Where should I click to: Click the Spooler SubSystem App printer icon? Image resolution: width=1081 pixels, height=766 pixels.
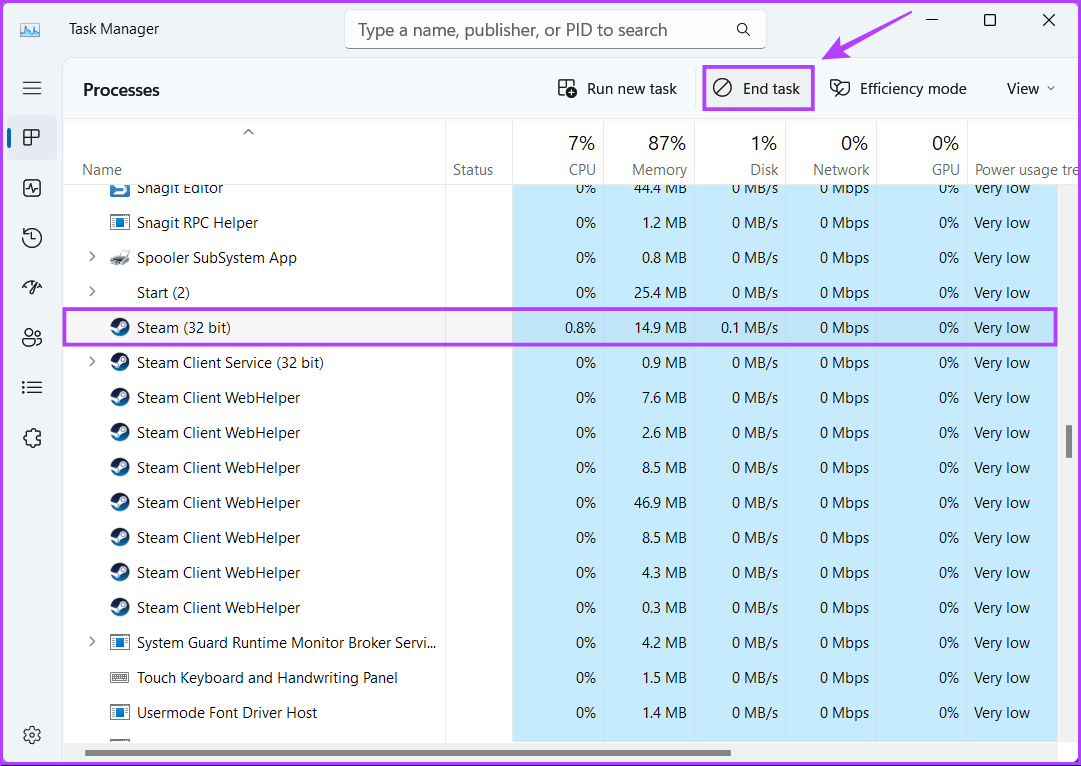pos(120,258)
